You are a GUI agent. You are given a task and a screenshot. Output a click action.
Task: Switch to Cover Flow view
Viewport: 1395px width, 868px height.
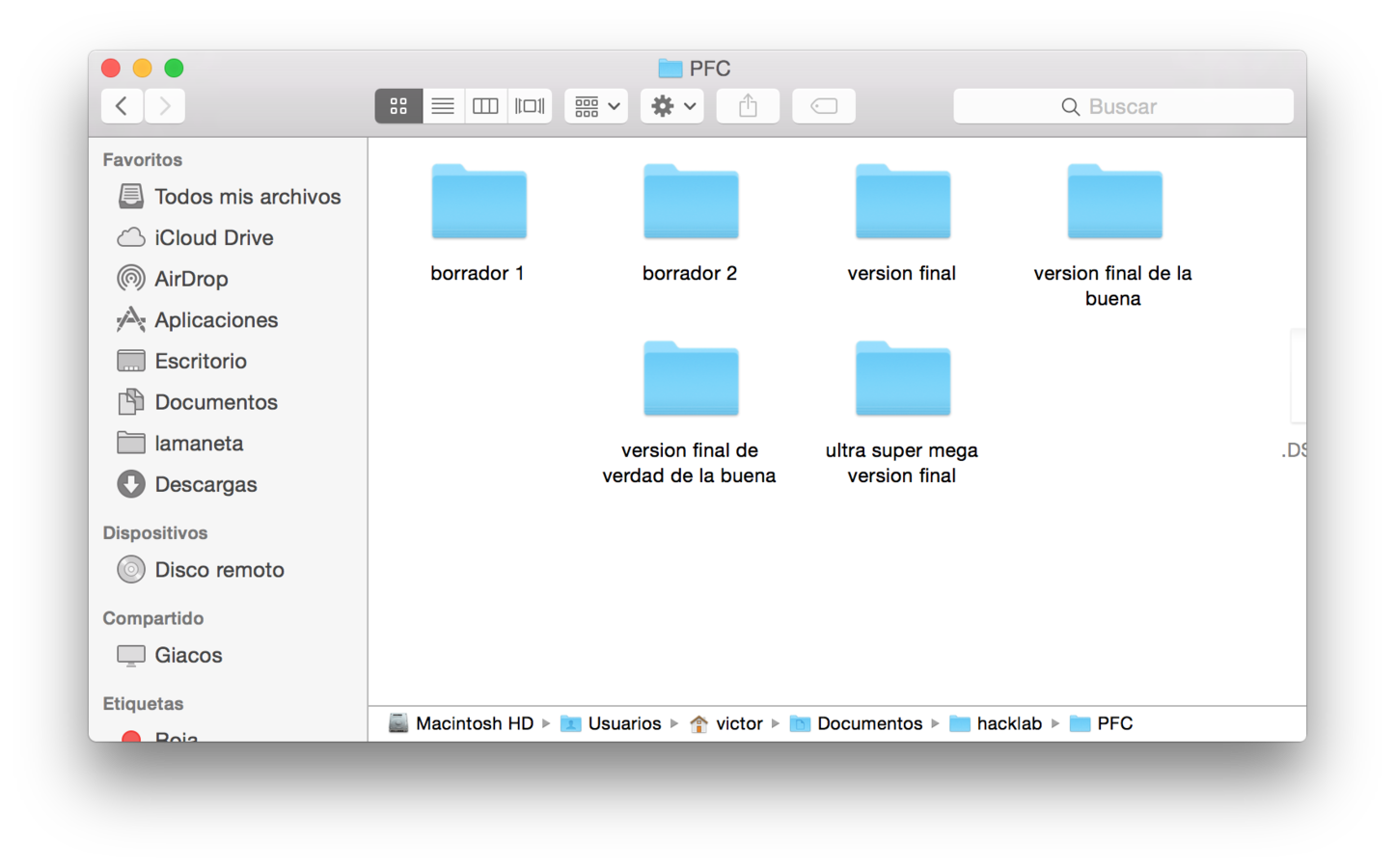(x=530, y=106)
